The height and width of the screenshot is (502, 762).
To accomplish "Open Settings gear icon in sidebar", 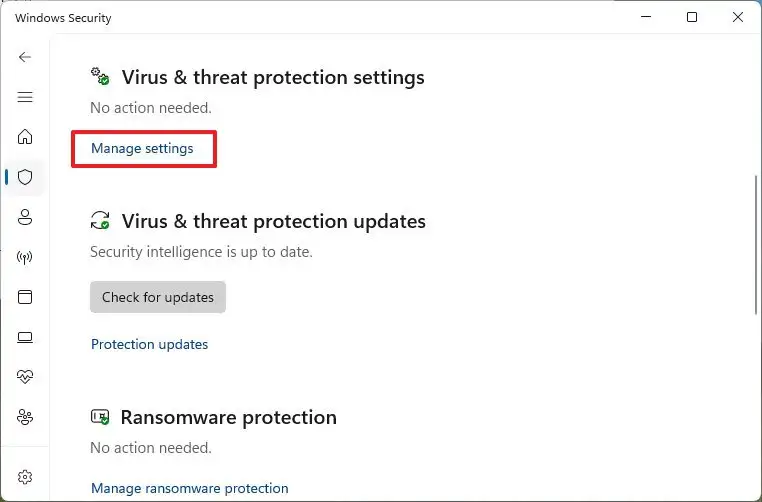I will (25, 477).
